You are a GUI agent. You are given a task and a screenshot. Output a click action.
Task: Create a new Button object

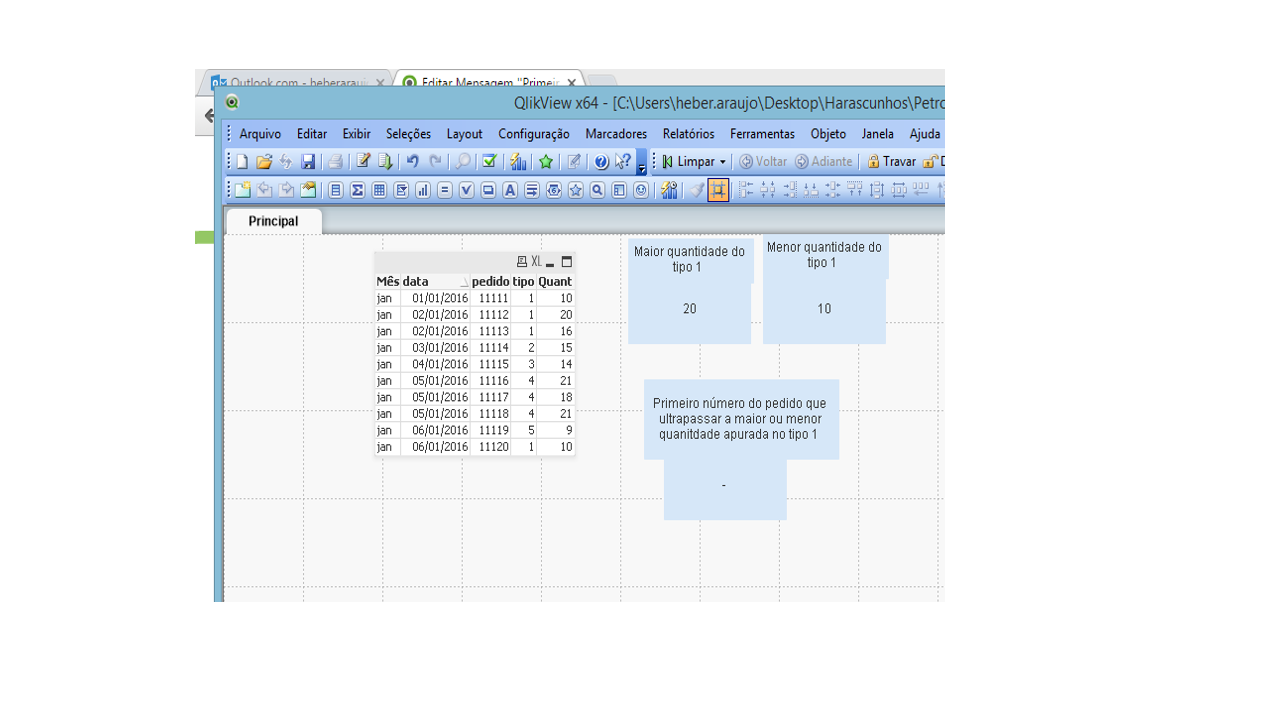pyautogui.click(x=488, y=190)
